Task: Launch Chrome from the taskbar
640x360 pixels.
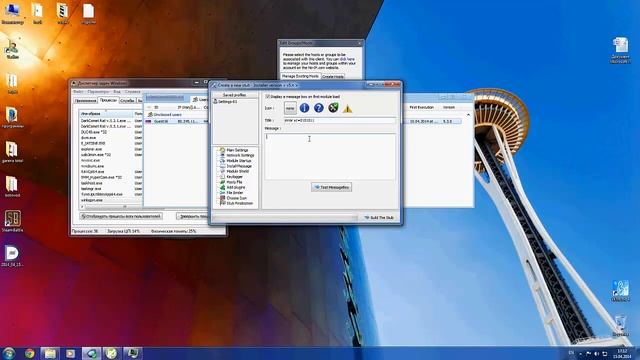Action: coord(29,353)
